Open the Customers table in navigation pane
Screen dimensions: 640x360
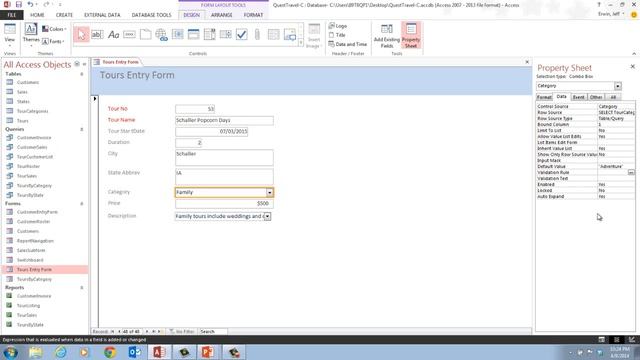(x=28, y=82)
